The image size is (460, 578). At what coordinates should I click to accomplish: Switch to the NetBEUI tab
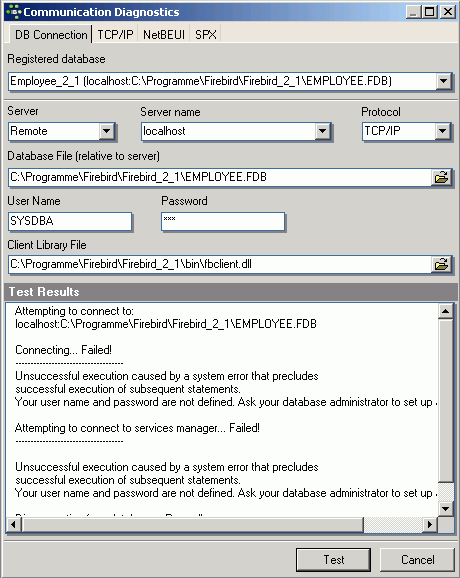(x=164, y=35)
